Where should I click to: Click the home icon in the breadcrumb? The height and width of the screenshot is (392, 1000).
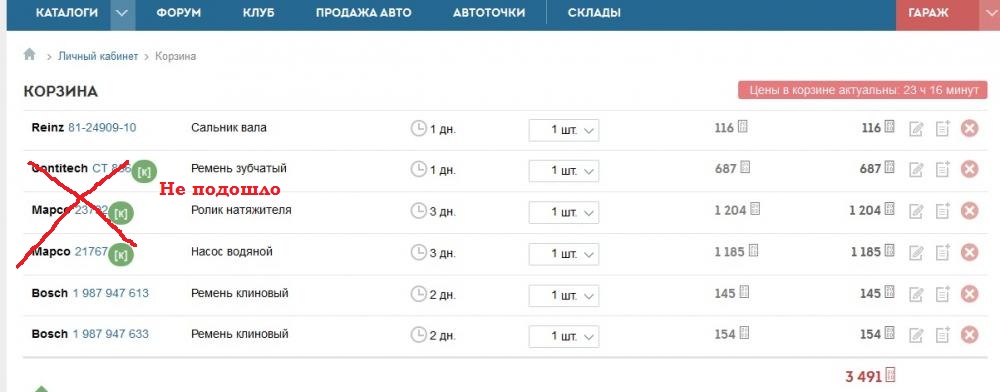(29, 55)
